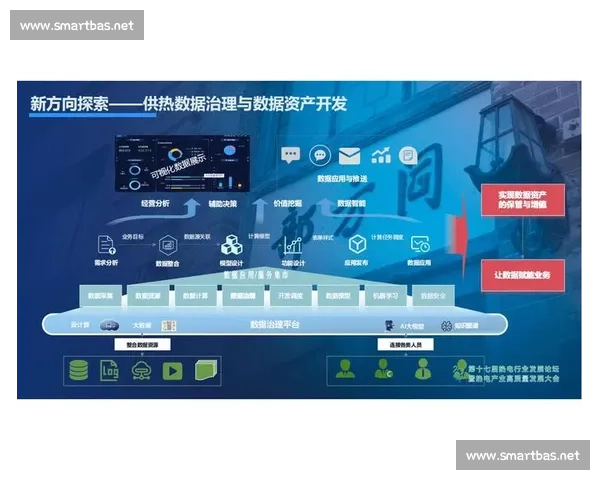Click the 价值挖掘 text
The width and height of the screenshot is (600, 480).
[x=288, y=204]
